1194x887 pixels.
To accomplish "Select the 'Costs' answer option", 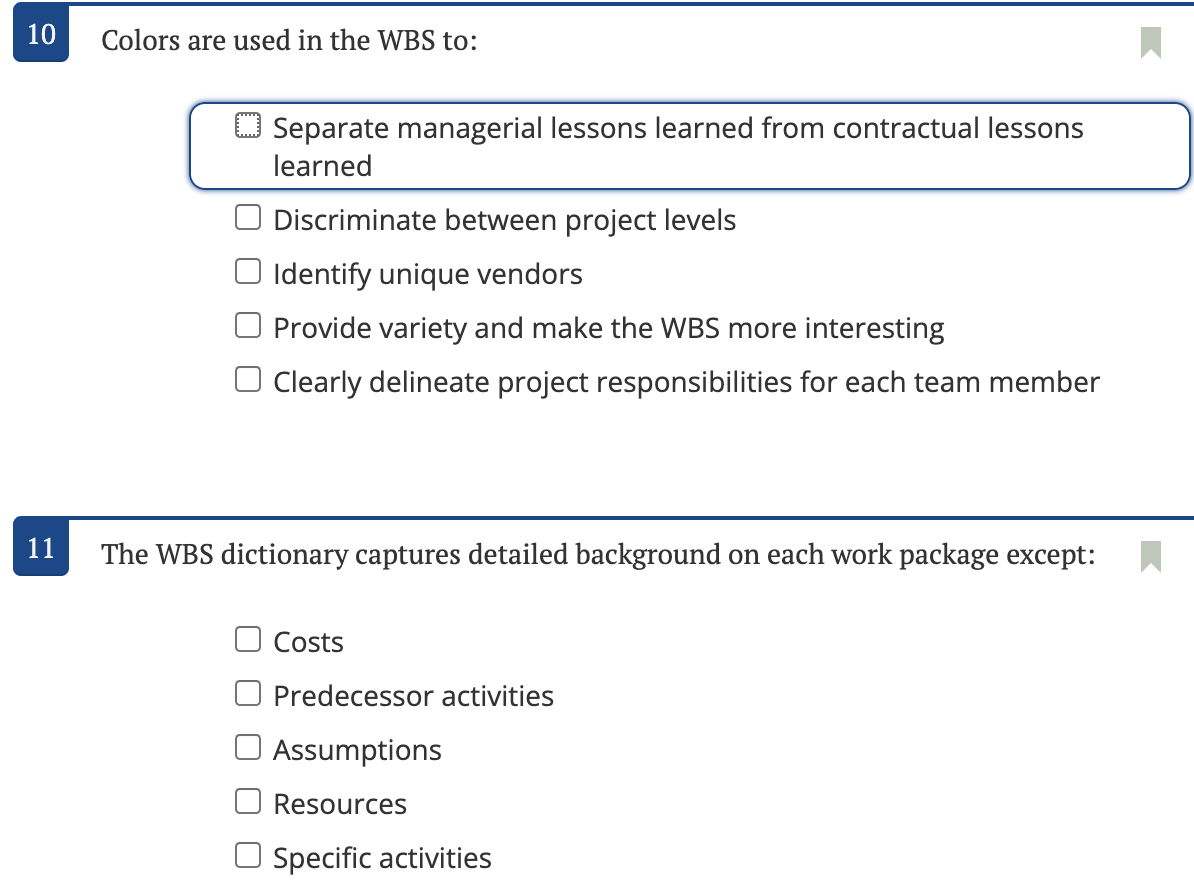I will click(x=247, y=638).
